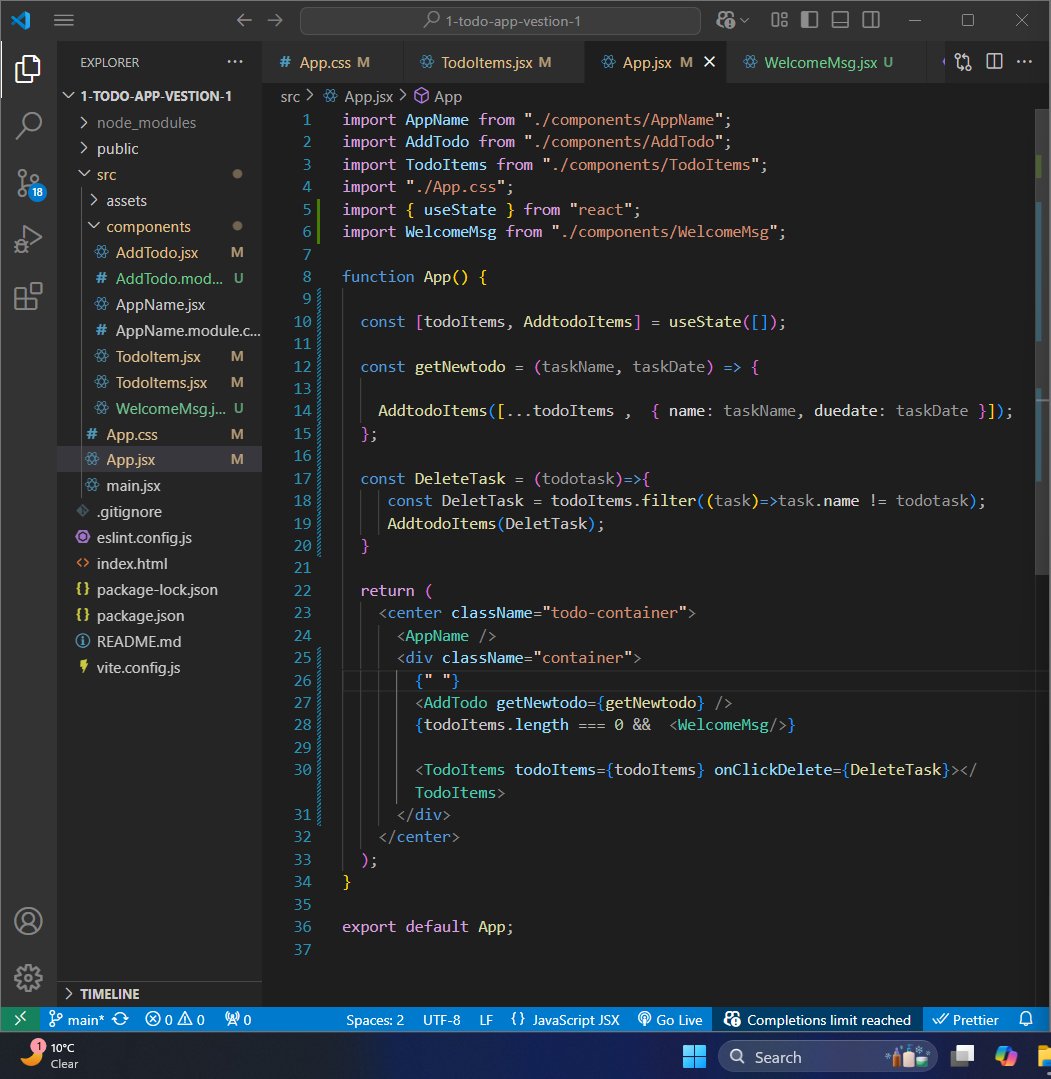
Task: Synchronize changes icon in status bar
Action: click(120, 1020)
